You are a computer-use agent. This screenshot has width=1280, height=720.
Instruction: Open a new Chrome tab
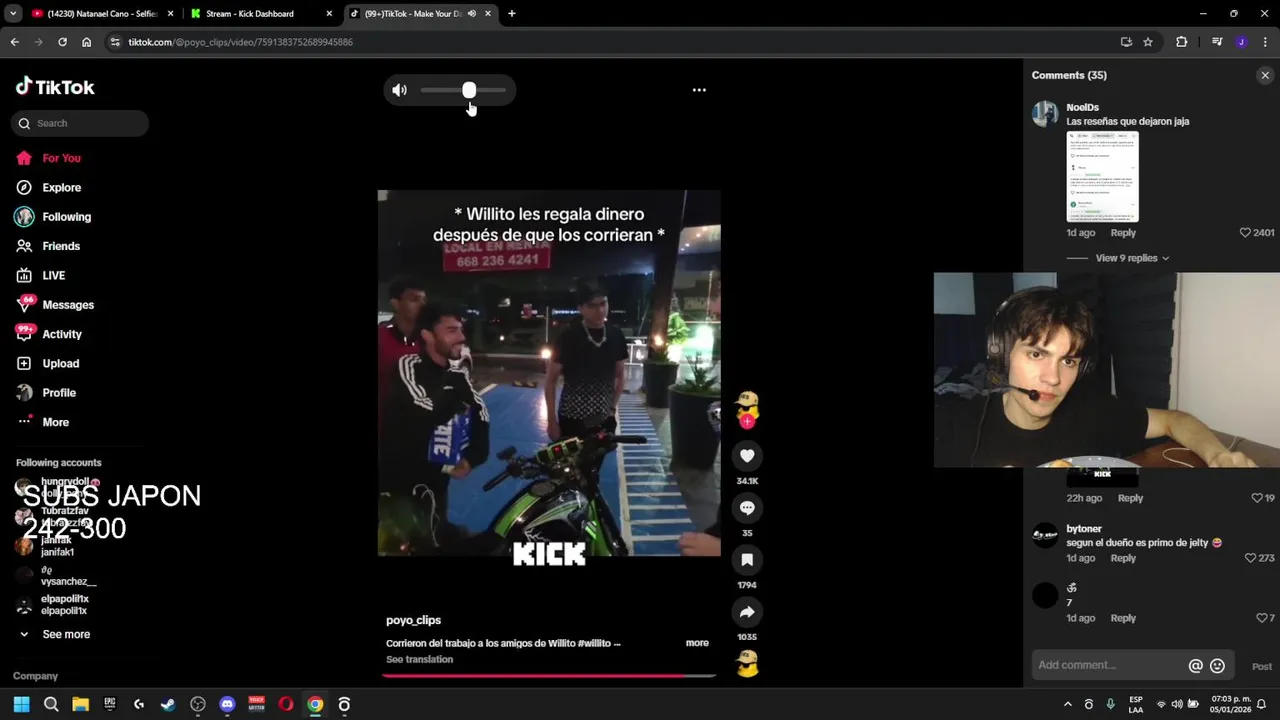[x=512, y=14]
